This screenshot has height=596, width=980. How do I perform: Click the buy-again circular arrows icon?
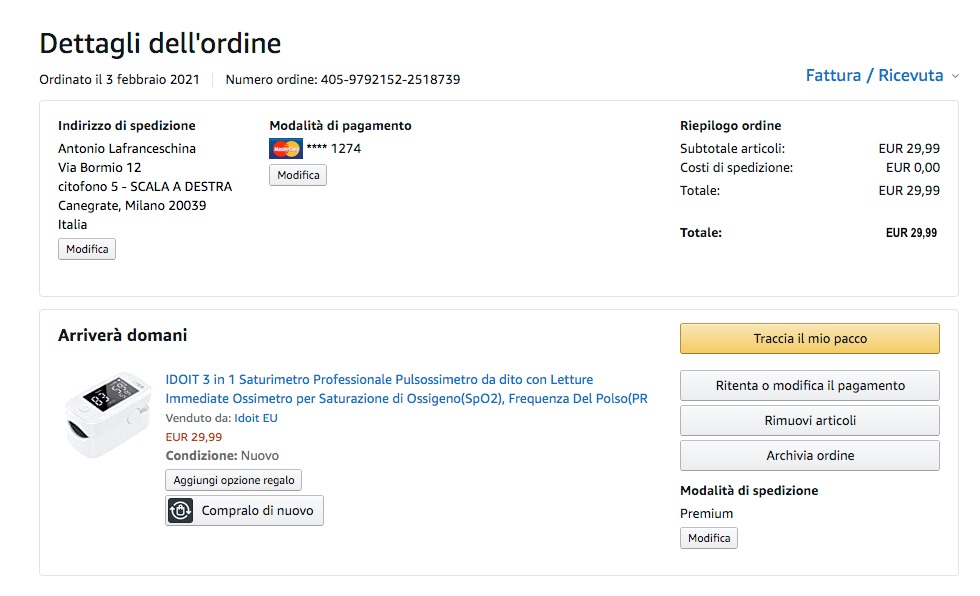pyautogui.click(x=181, y=511)
